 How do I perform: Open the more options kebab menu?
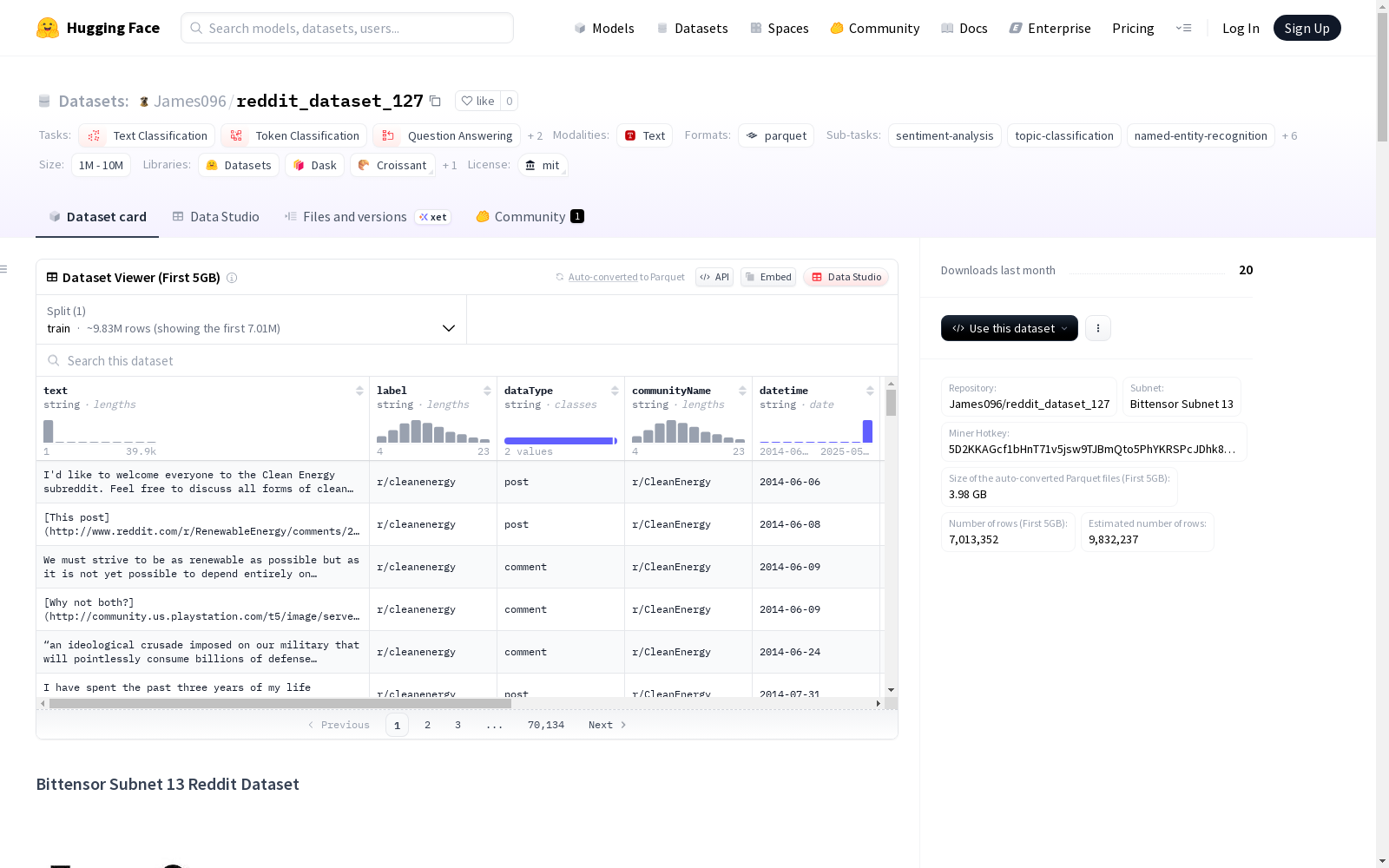(1098, 328)
